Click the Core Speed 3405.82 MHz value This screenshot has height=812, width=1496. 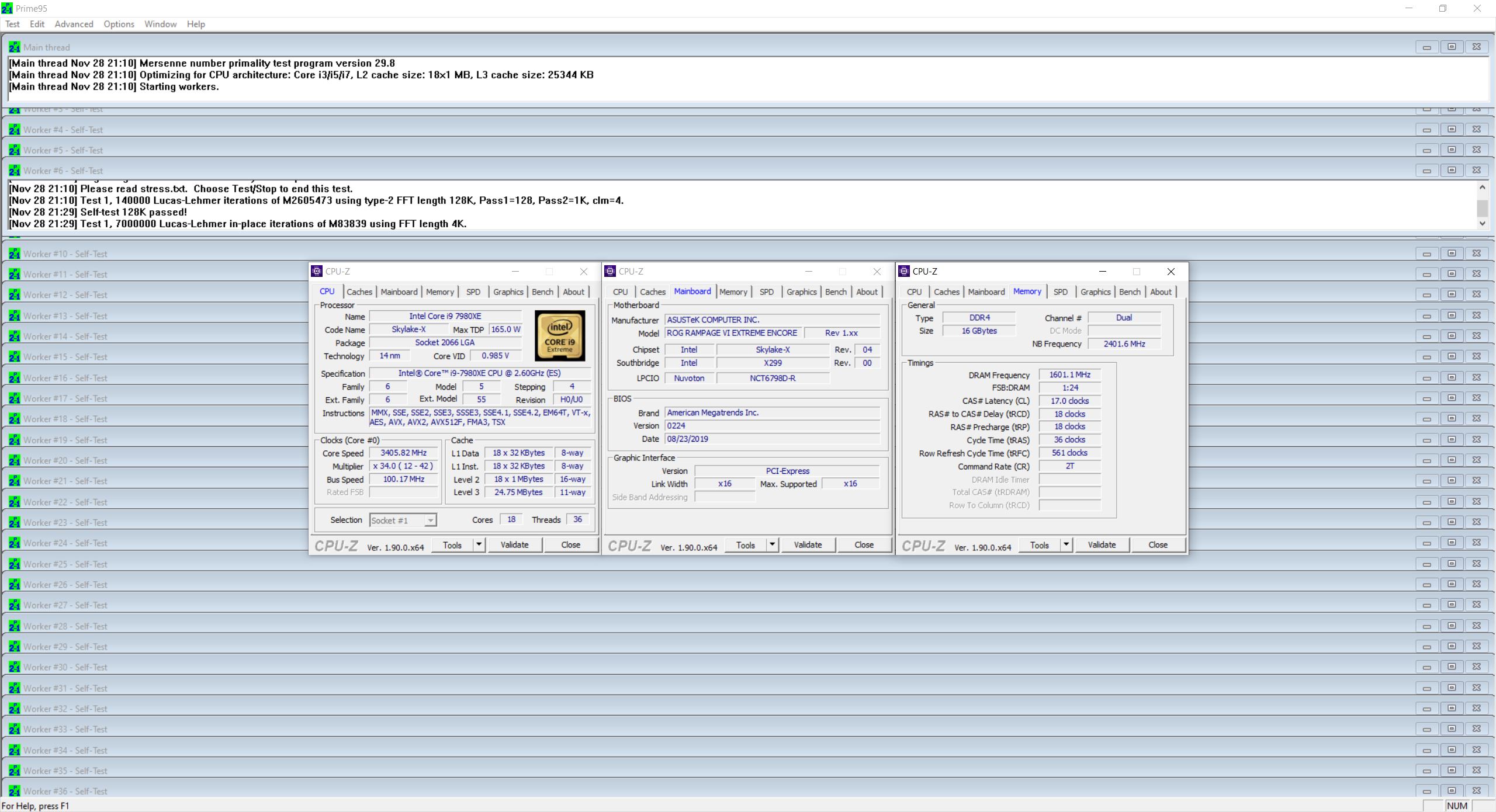pyautogui.click(x=403, y=453)
